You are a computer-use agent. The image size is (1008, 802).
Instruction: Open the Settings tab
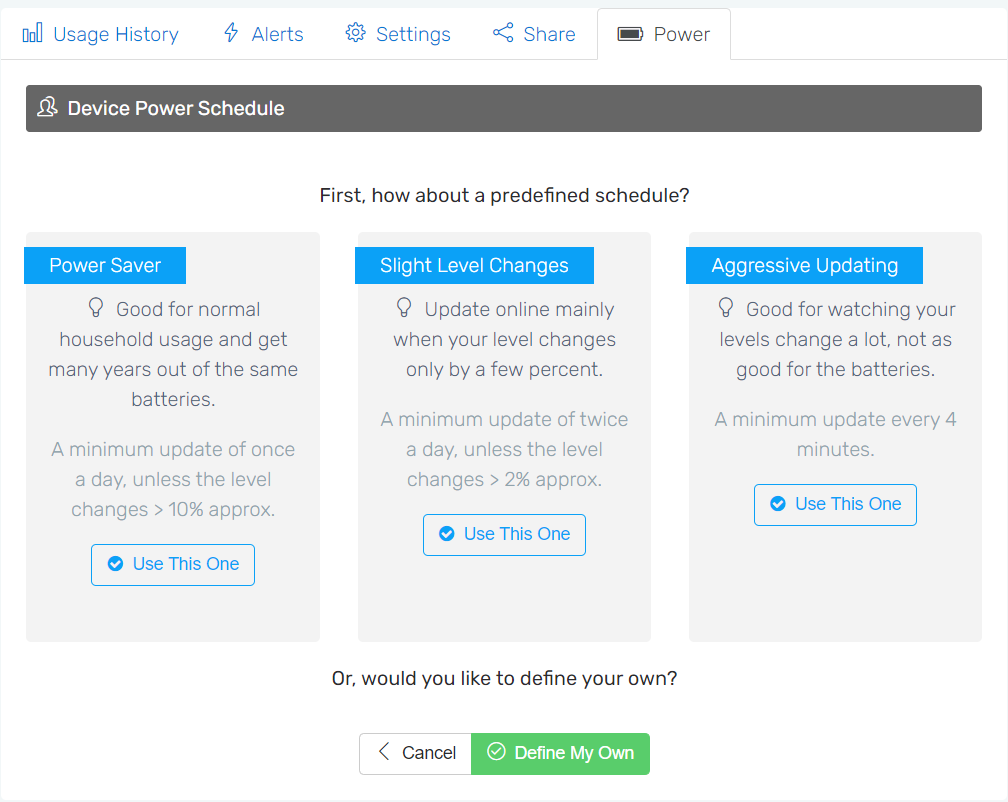(x=398, y=34)
